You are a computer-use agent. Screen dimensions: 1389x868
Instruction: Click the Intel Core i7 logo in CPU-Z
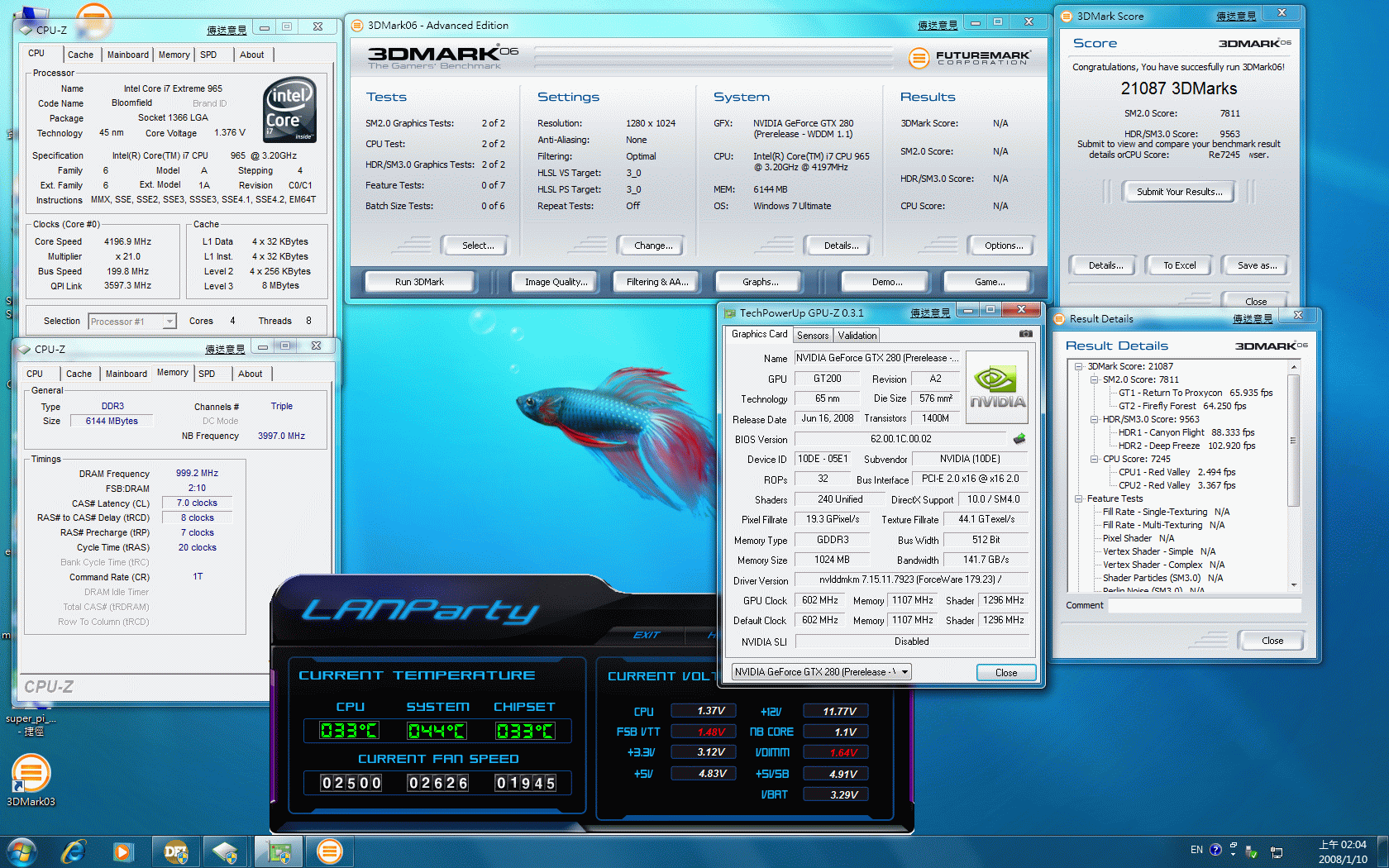290,110
